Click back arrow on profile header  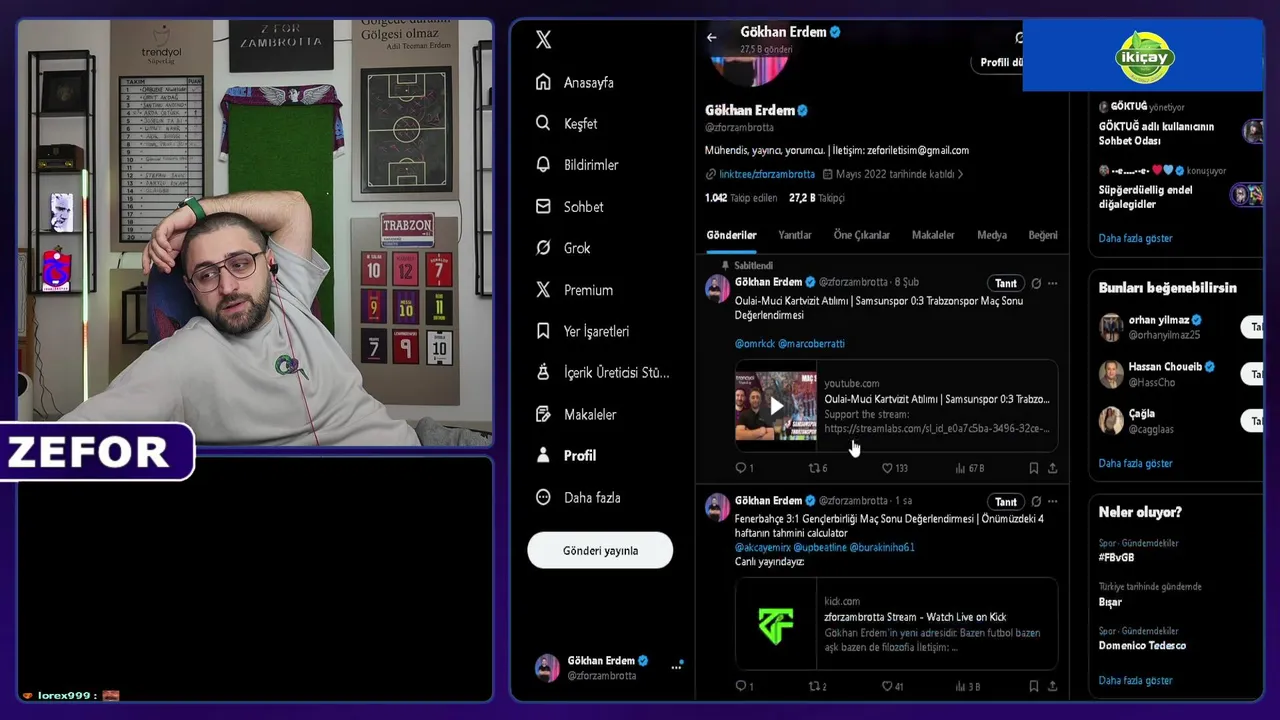click(x=712, y=38)
